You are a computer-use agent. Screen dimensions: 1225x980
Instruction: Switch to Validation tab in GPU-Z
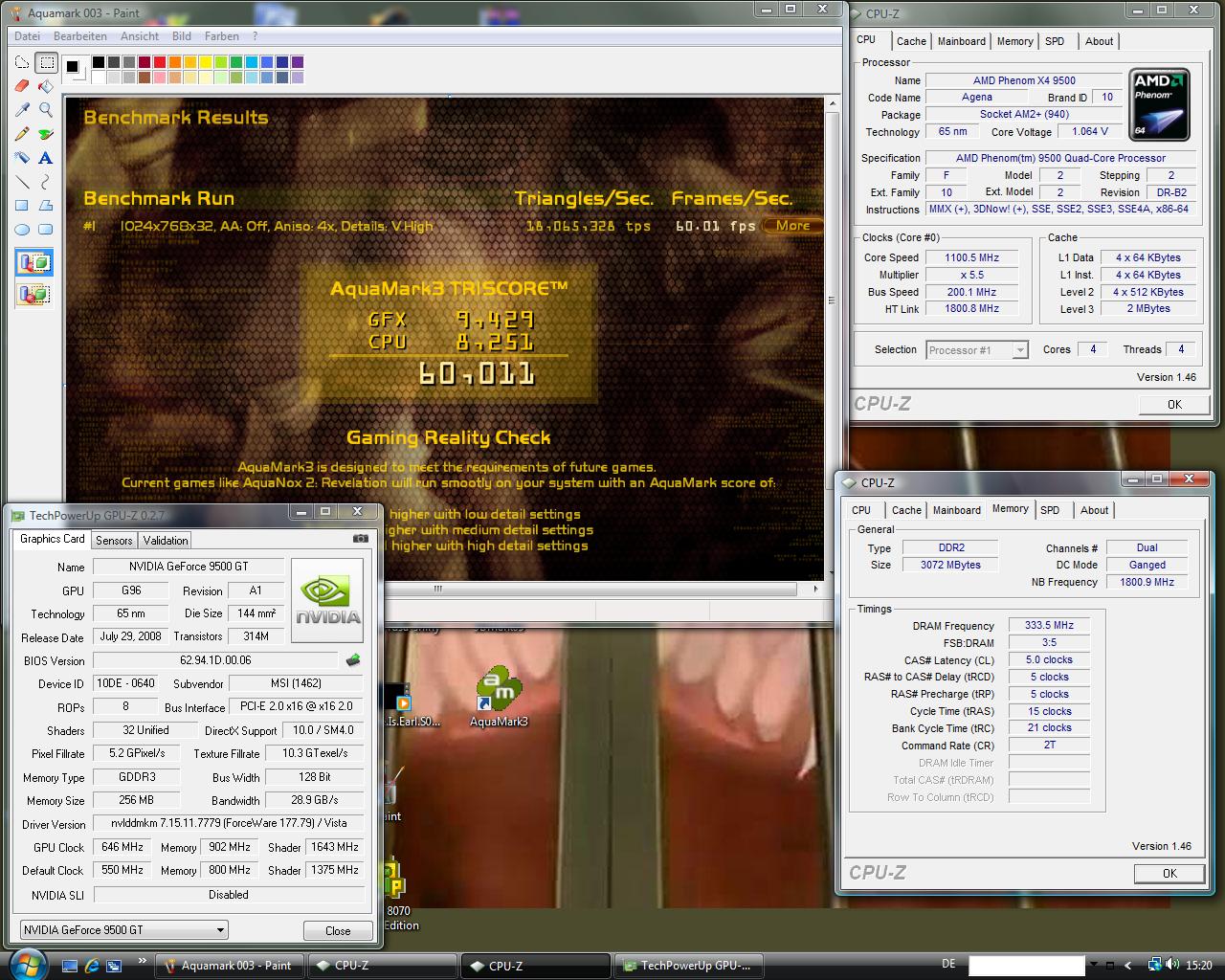click(x=166, y=541)
